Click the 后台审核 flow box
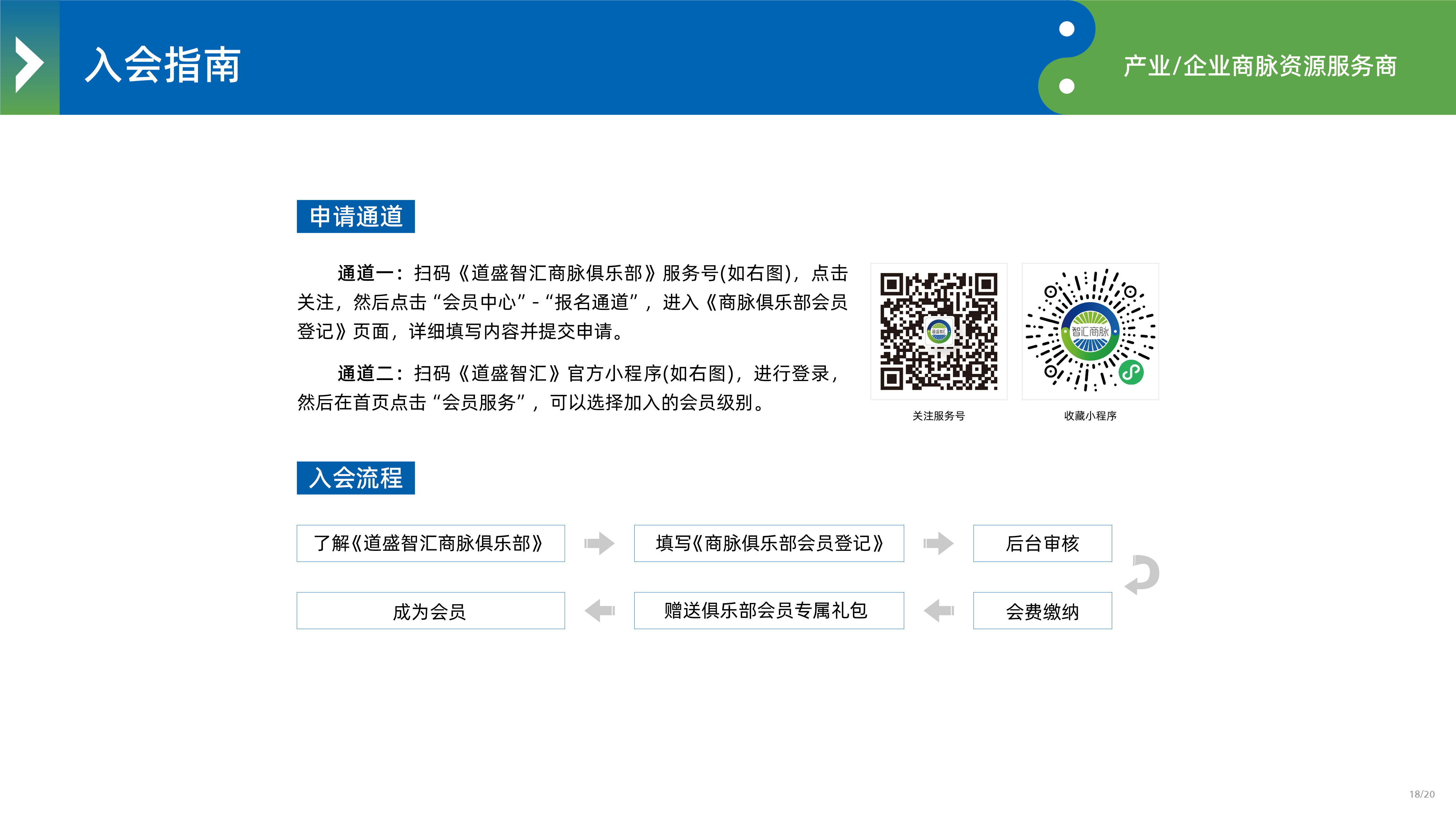This screenshot has height=819, width=1456. pyautogui.click(x=1042, y=543)
